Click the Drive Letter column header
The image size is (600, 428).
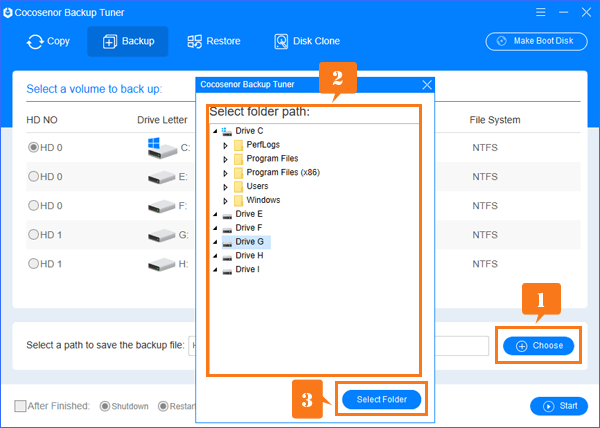[162, 120]
